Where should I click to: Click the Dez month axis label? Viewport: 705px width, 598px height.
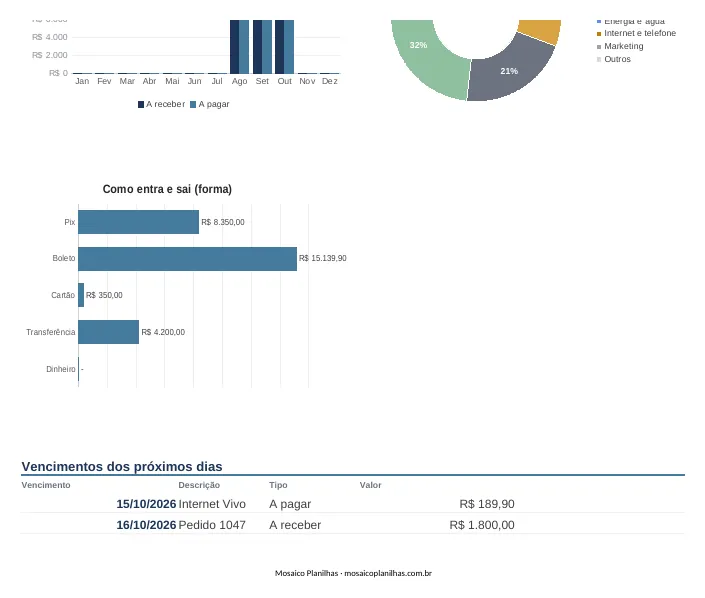pos(330,81)
